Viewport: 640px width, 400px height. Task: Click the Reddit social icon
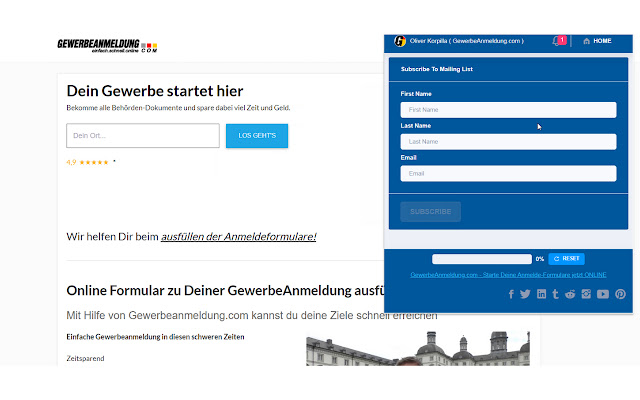click(570, 294)
